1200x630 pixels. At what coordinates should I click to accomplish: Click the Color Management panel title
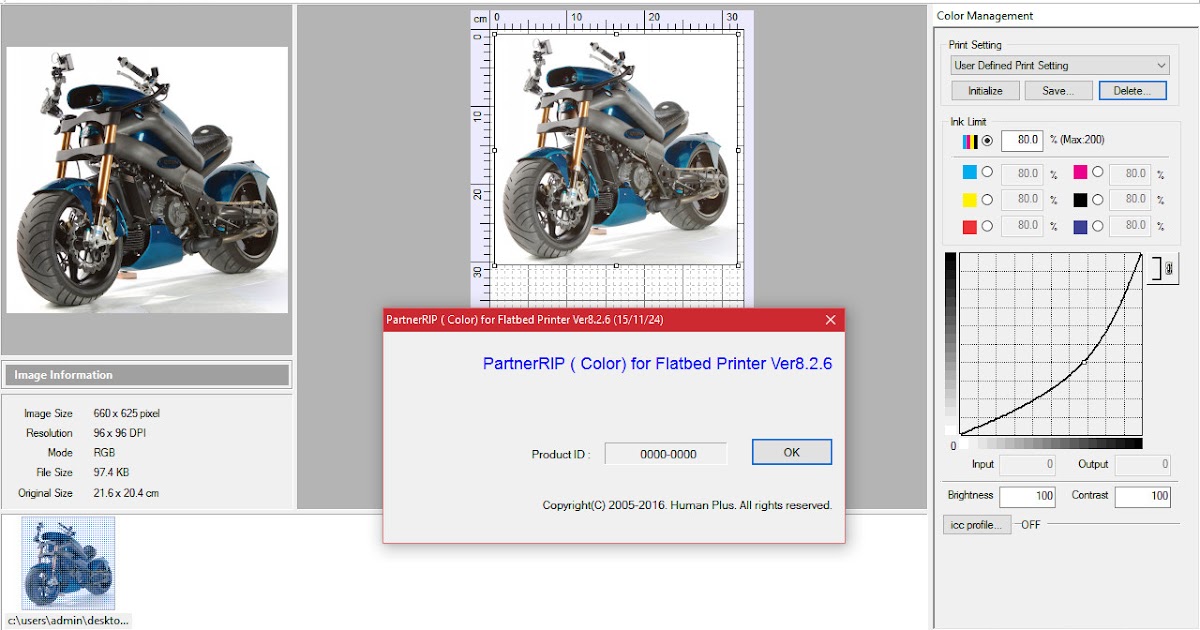(985, 16)
